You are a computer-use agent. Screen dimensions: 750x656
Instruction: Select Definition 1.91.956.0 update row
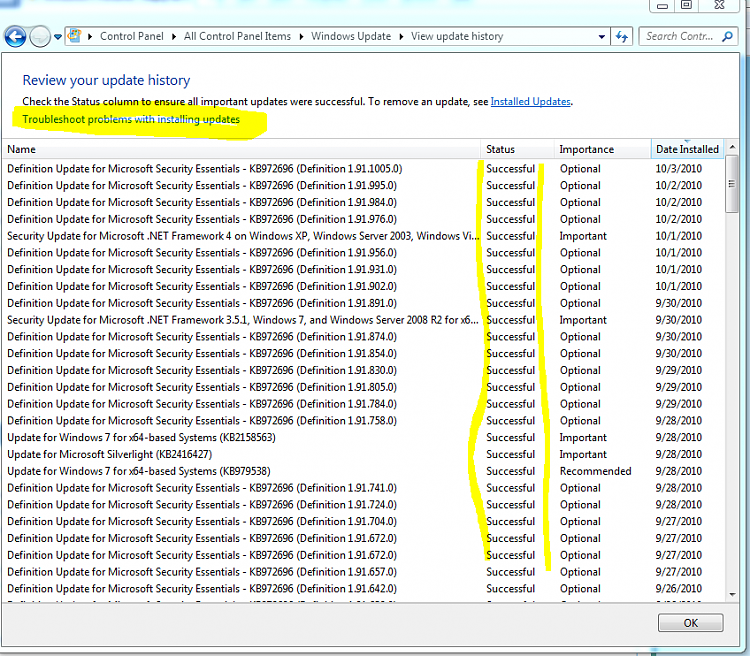tap(363, 253)
